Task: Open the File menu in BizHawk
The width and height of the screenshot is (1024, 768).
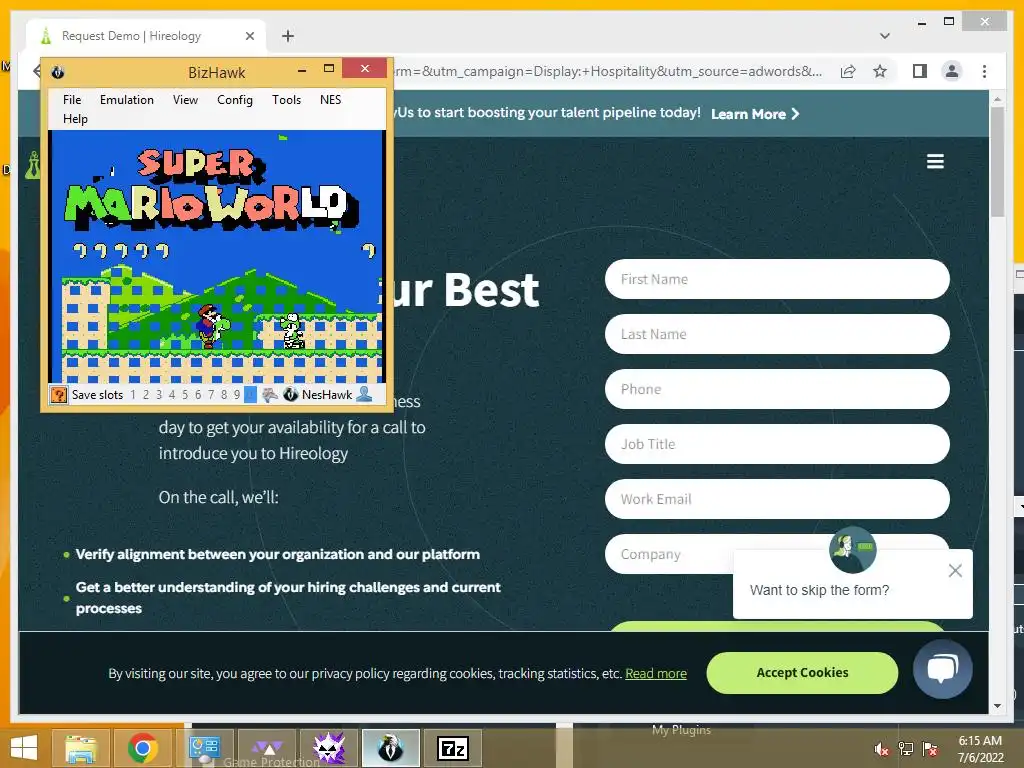Action: tap(72, 100)
